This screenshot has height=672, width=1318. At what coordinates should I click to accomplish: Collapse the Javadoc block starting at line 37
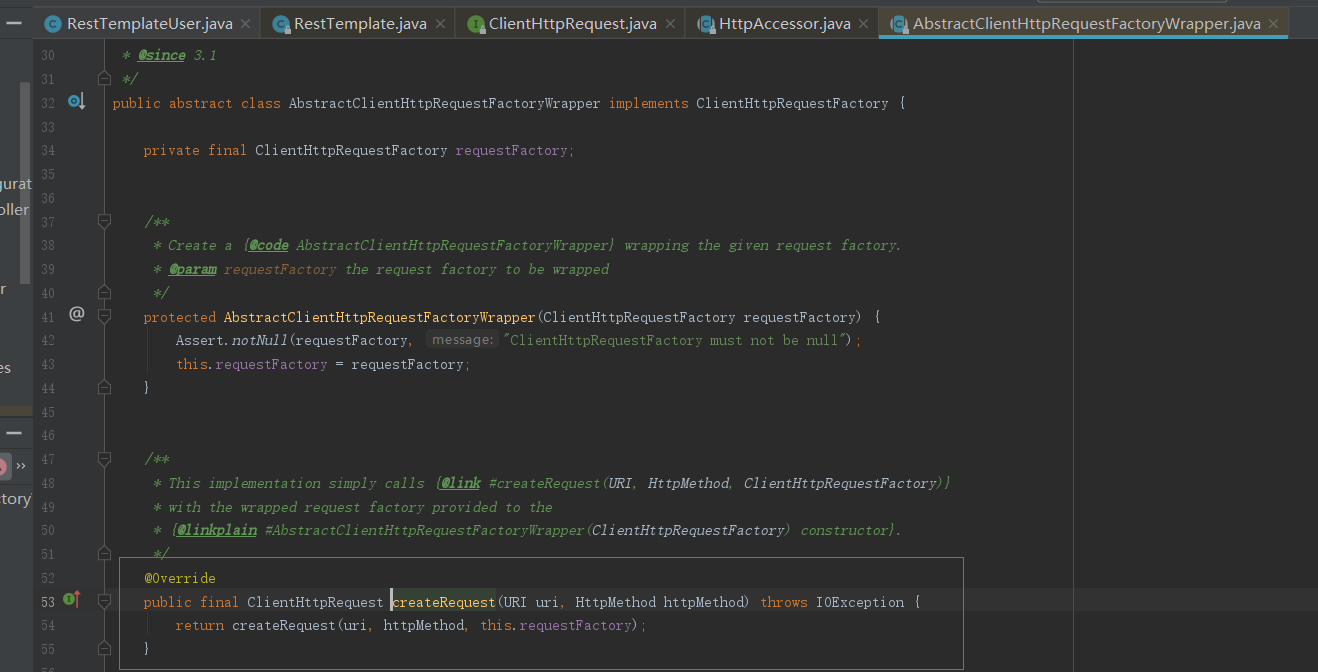tap(103, 221)
